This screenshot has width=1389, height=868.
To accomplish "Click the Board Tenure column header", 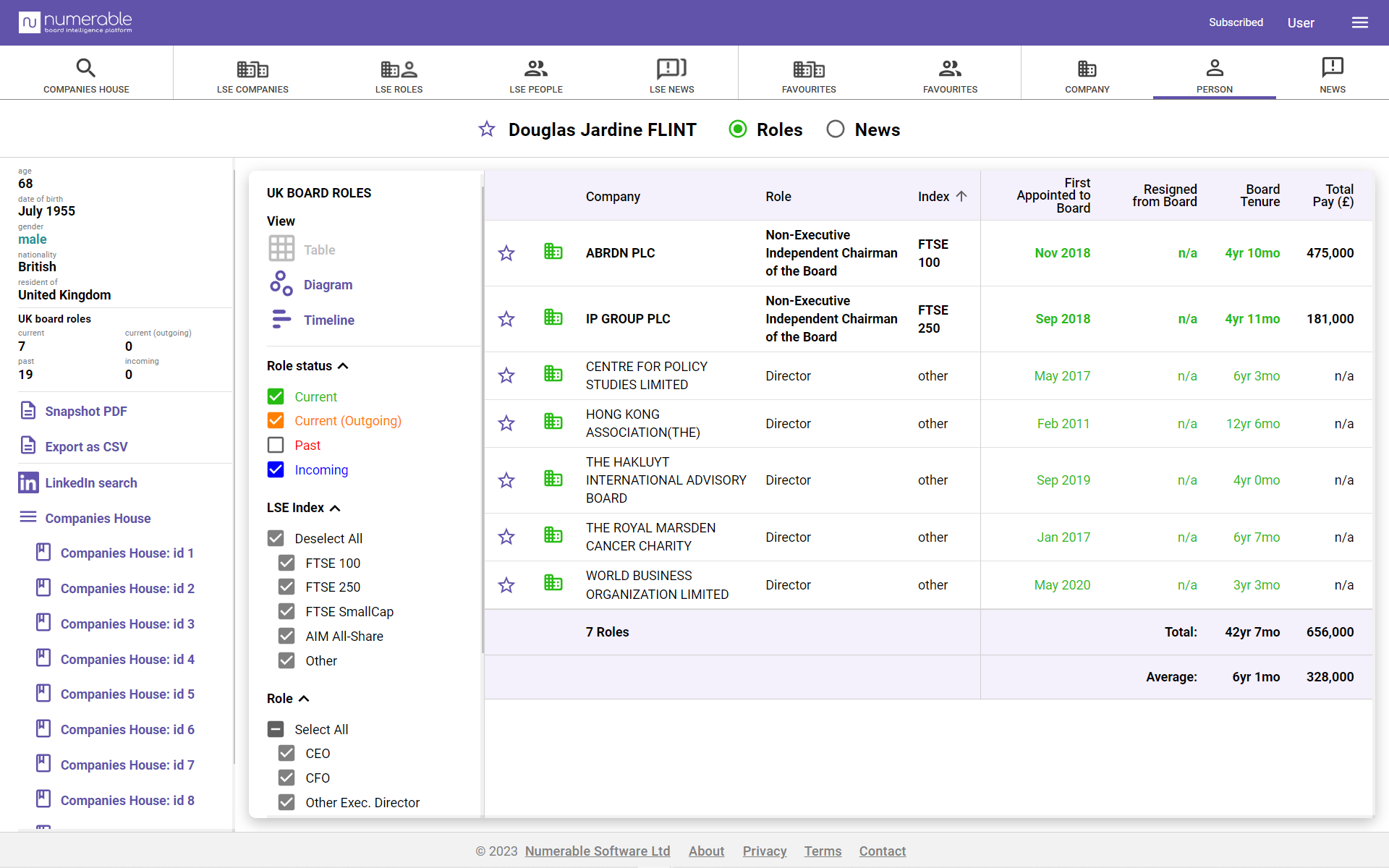I will [x=1260, y=195].
